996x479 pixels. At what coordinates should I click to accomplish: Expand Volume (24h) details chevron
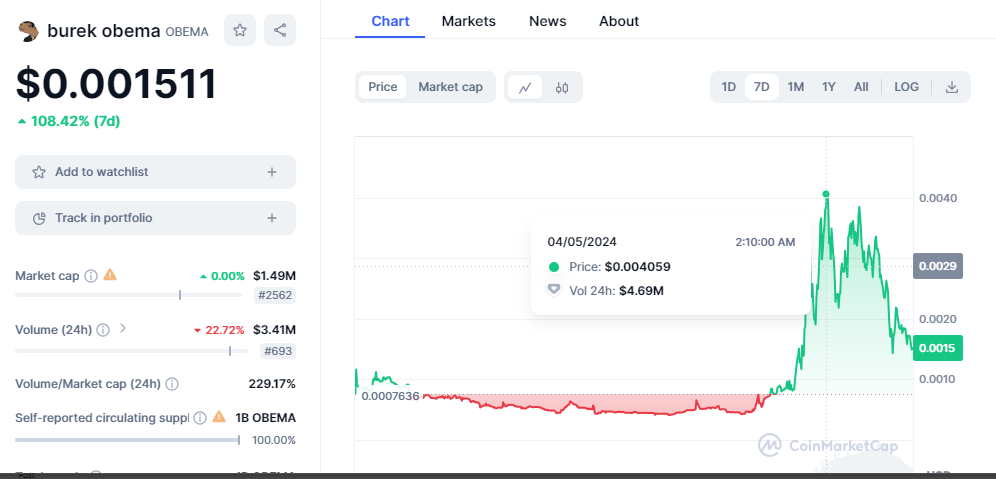pos(123,328)
